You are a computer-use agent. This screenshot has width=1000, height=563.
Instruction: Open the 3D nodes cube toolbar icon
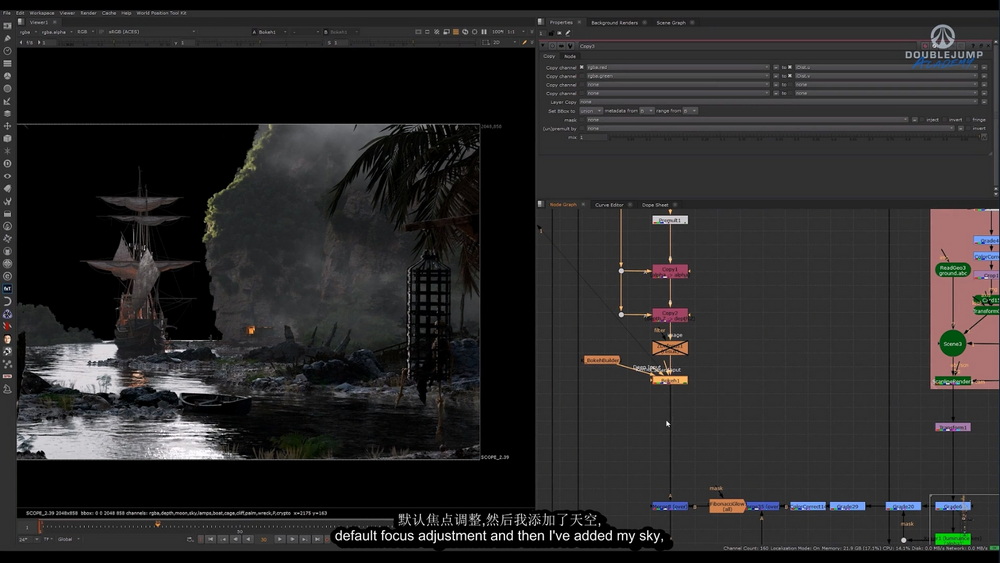pos(8,138)
